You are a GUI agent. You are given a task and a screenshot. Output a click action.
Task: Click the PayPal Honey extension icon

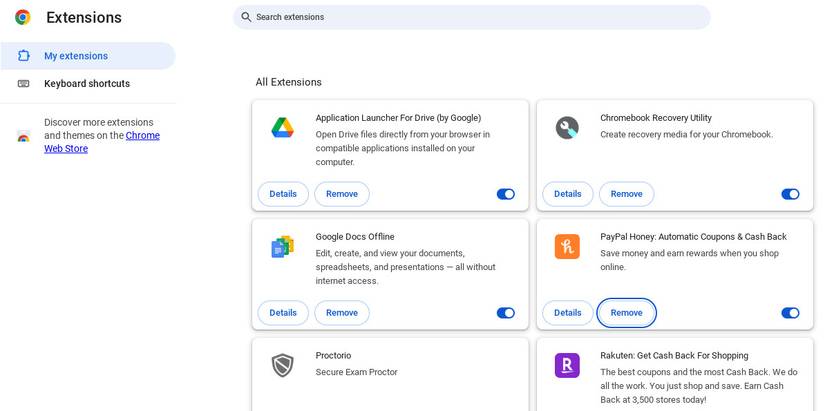pos(567,247)
